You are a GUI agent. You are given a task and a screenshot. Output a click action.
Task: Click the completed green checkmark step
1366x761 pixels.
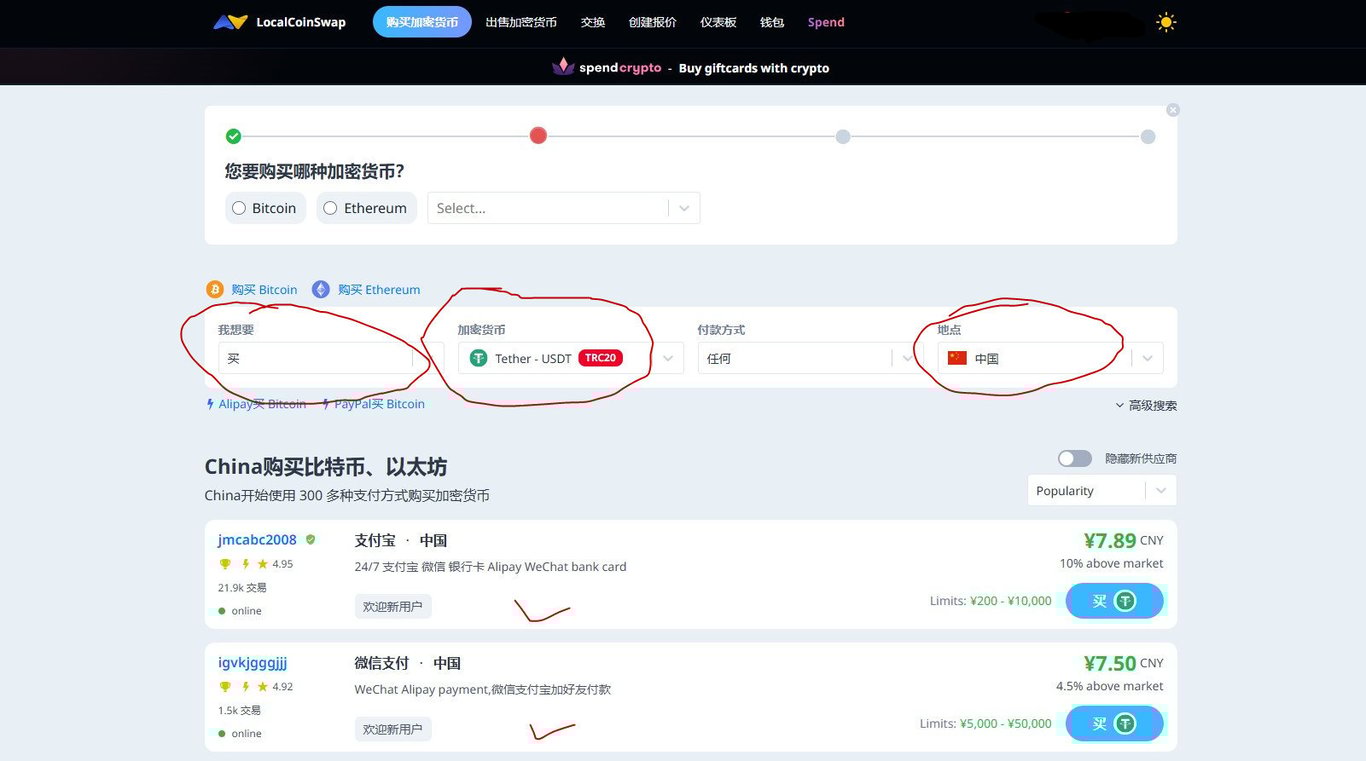pos(233,136)
